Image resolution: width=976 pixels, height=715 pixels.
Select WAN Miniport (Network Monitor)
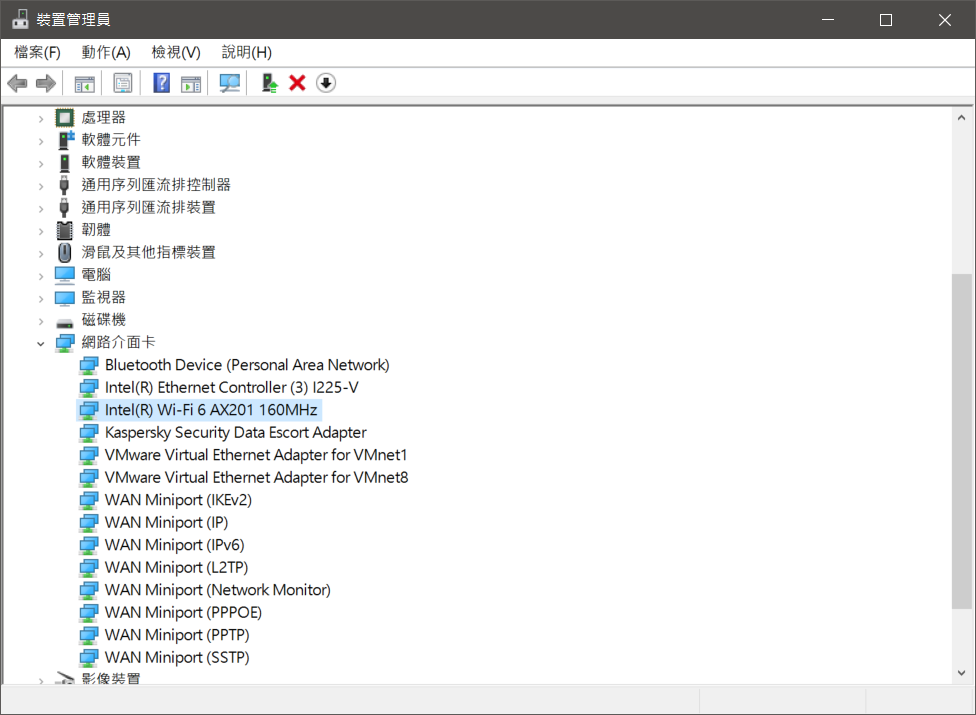218,590
